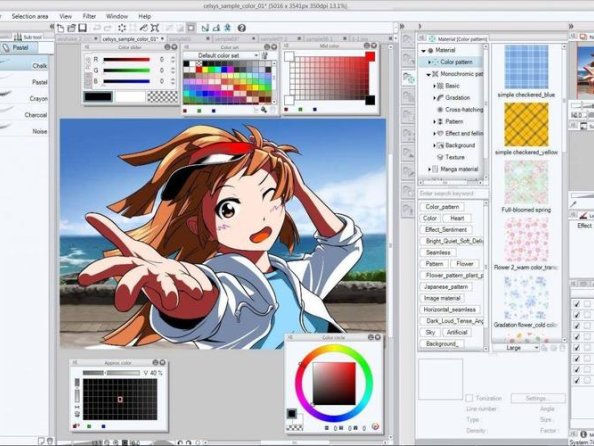Viewport: 594px width, 446px height.
Task: Collapse the Material root tree node
Action: (x=423, y=50)
